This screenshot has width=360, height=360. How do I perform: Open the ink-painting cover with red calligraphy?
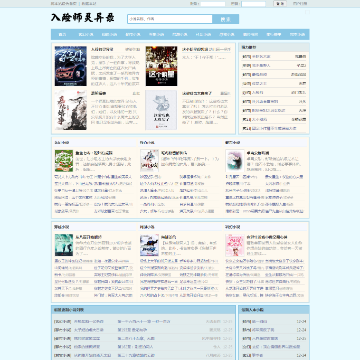71,110
